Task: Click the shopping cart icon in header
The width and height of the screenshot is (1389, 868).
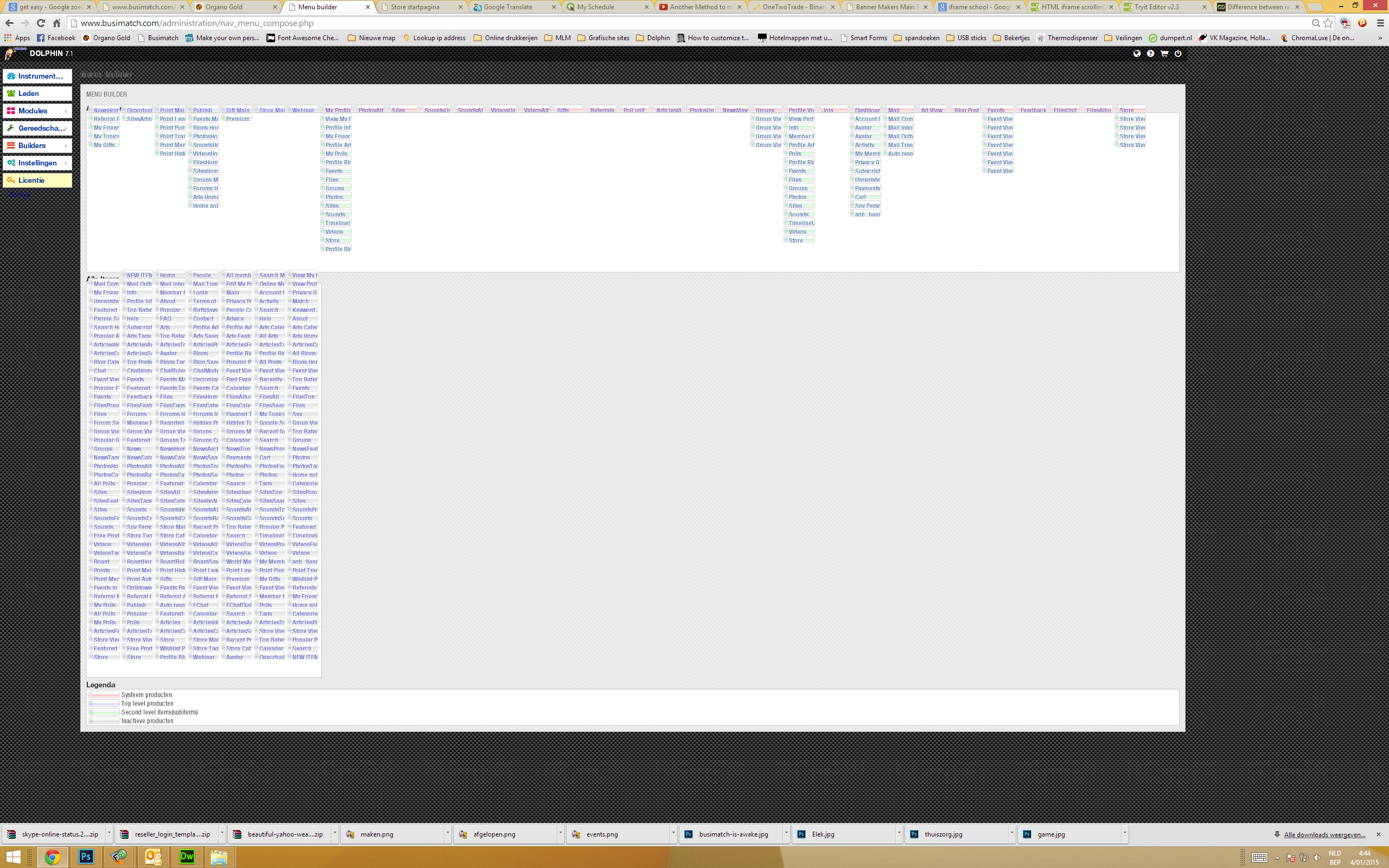Action: (1164, 53)
